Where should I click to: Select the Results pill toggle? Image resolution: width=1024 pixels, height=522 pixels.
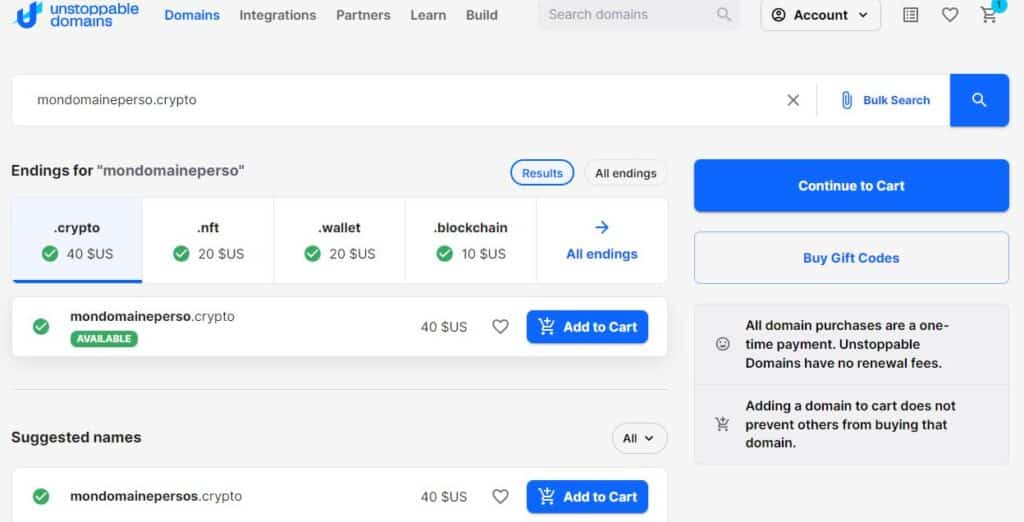click(x=542, y=173)
